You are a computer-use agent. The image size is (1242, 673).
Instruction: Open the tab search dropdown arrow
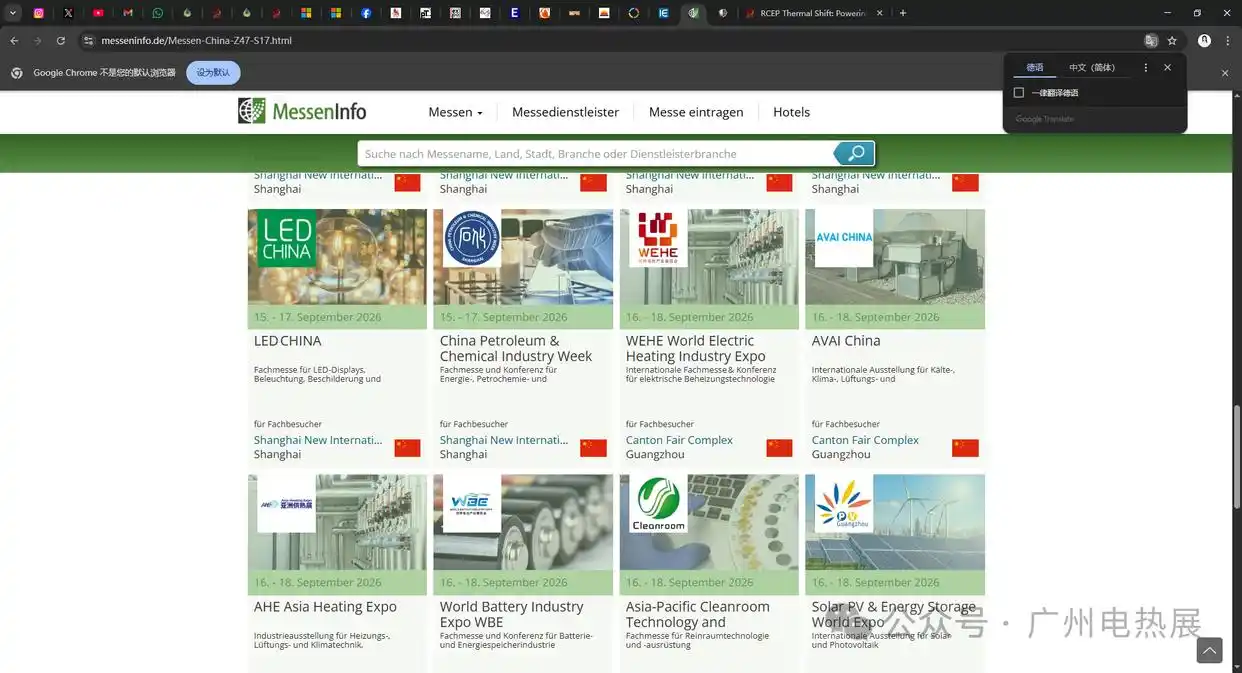[13, 13]
